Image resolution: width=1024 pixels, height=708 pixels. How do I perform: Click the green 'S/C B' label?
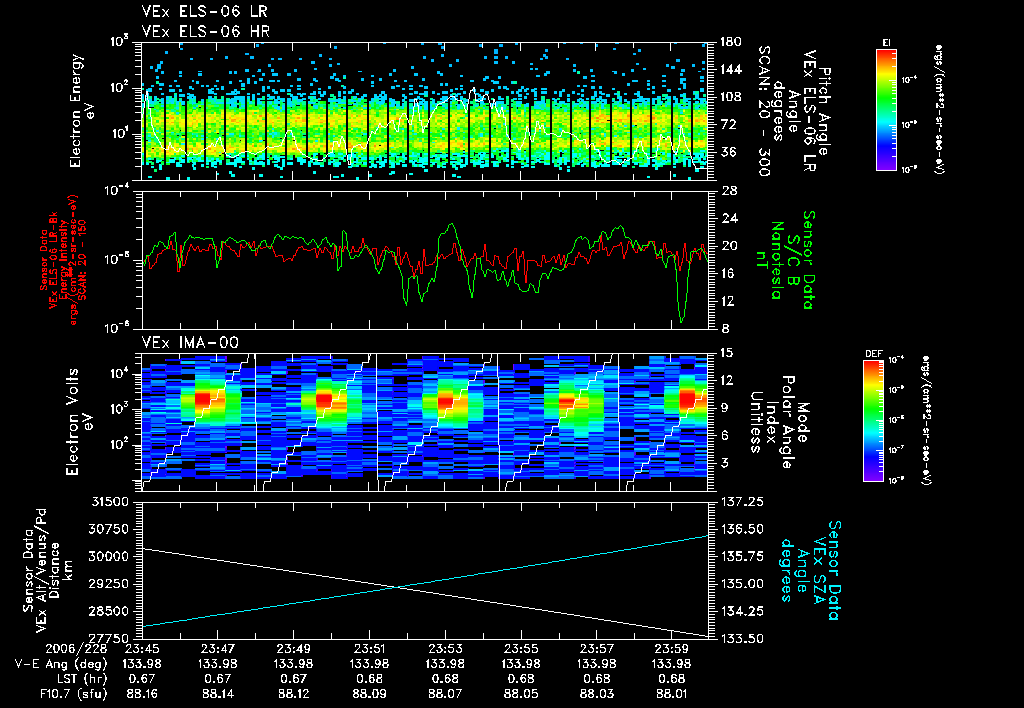(793, 260)
